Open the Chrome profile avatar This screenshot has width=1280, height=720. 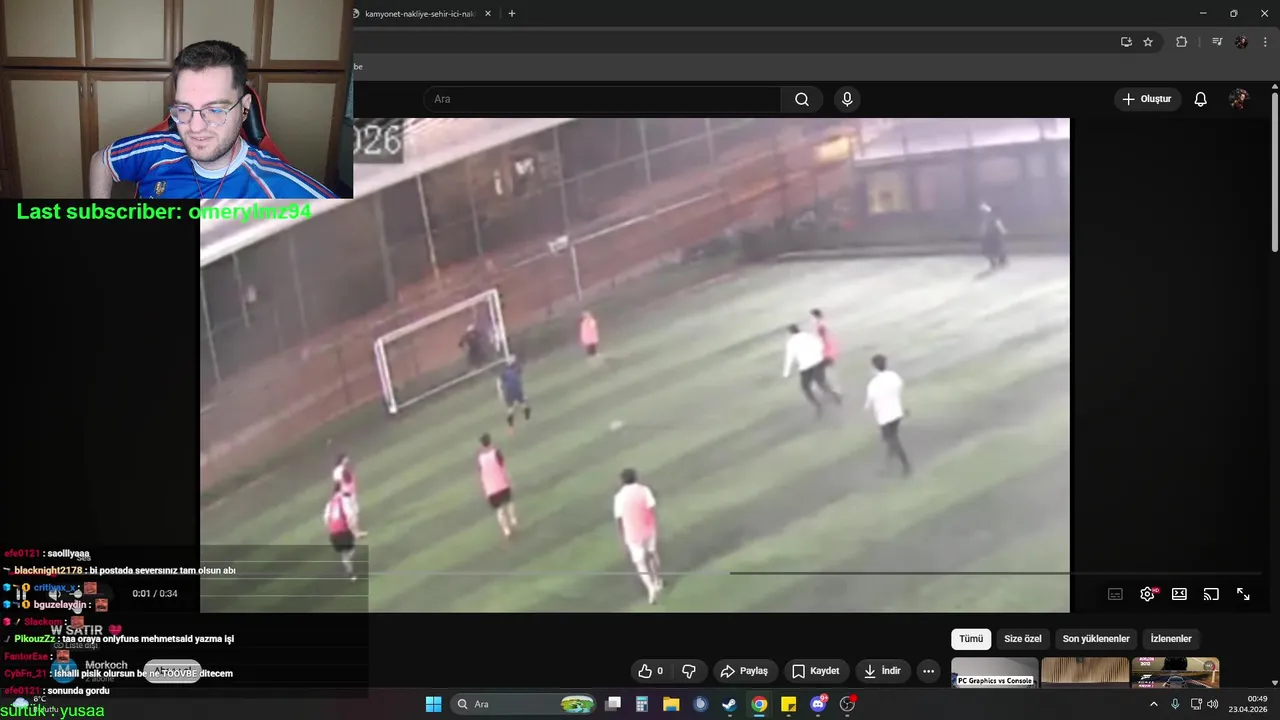[x=1241, y=42]
